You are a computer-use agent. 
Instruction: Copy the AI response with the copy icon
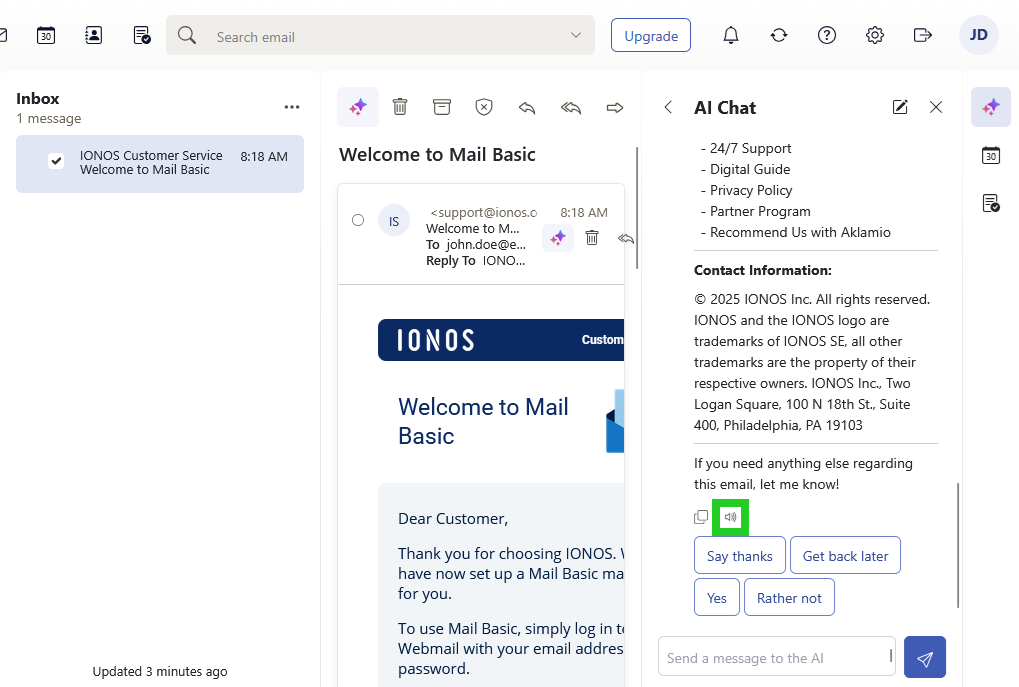click(701, 516)
